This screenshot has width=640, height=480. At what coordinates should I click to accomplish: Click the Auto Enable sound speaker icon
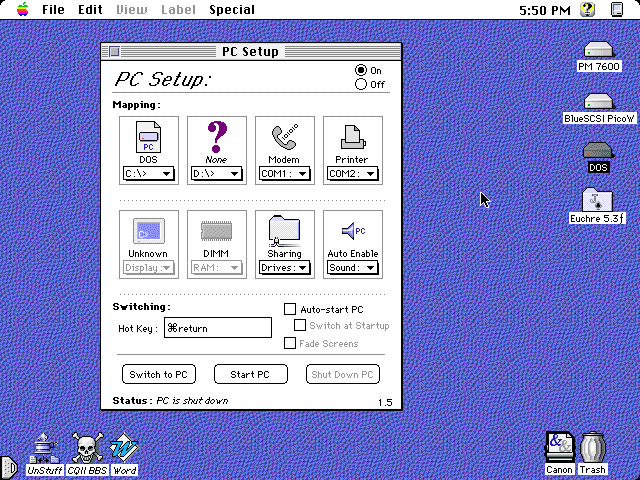pyautogui.click(x=353, y=231)
